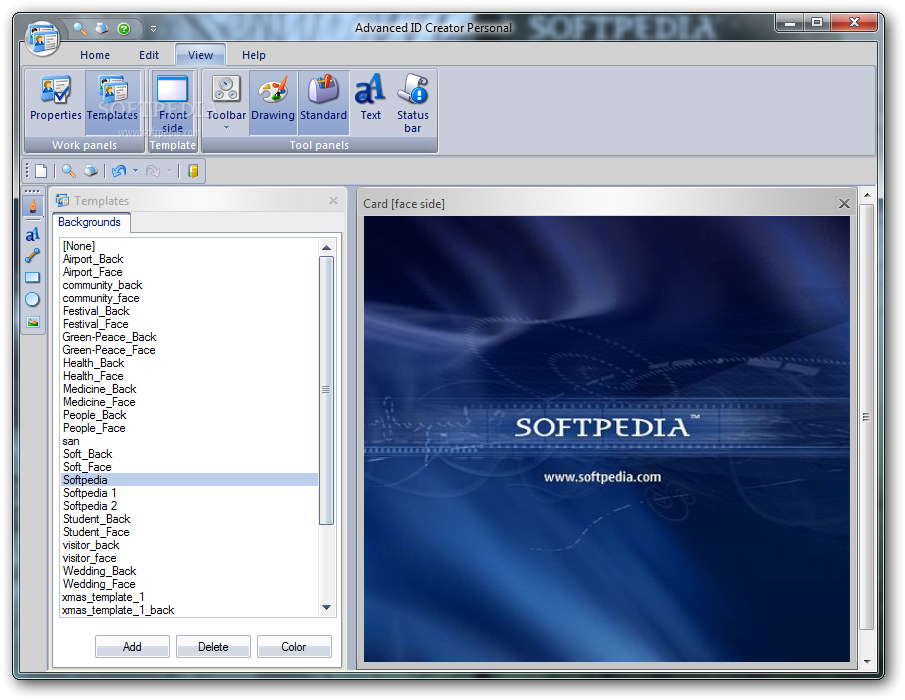Screen dimensions: 905x700
Task: Click the printer icon in the standard toolbar
Action: coord(91,171)
